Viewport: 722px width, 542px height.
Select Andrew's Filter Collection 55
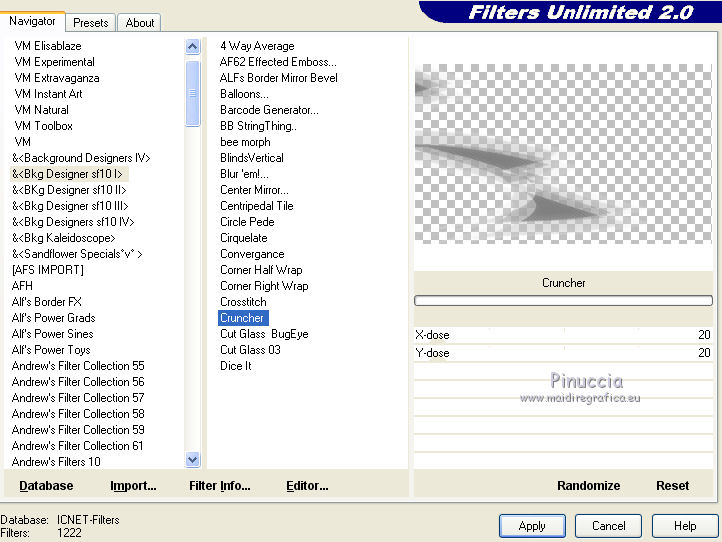[x=78, y=366]
